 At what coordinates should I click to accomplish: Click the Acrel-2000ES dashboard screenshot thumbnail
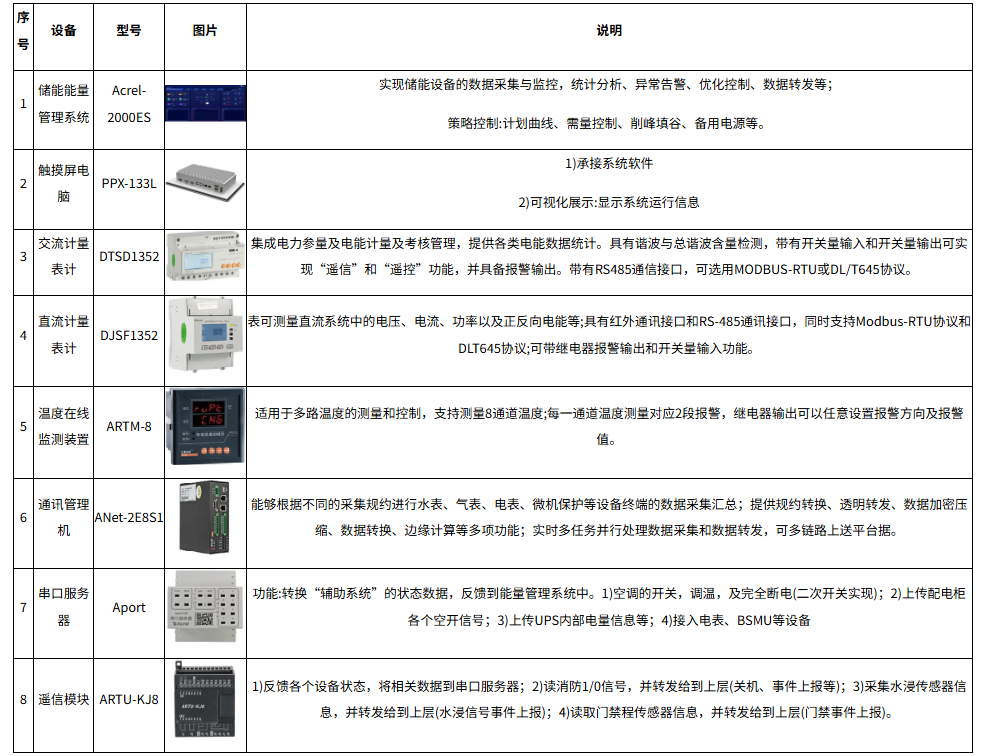pos(205,103)
